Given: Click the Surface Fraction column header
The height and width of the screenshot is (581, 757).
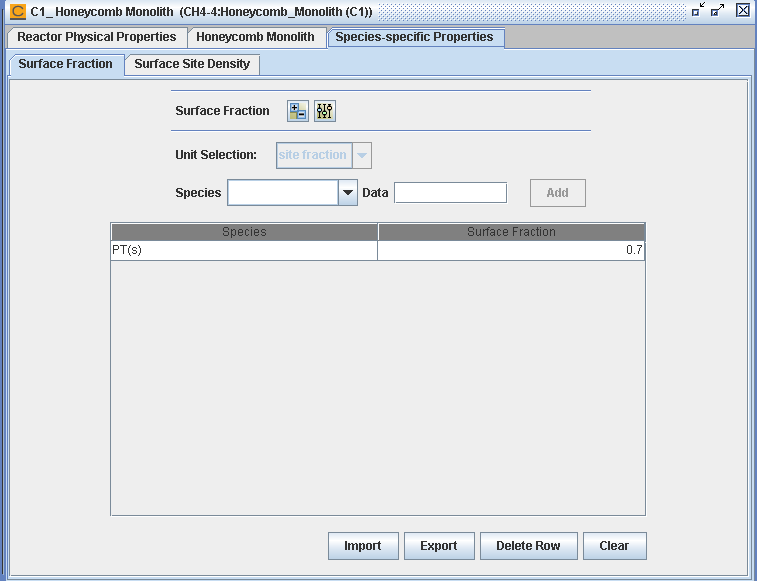Looking at the screenshot, I should tap(511, 232).
